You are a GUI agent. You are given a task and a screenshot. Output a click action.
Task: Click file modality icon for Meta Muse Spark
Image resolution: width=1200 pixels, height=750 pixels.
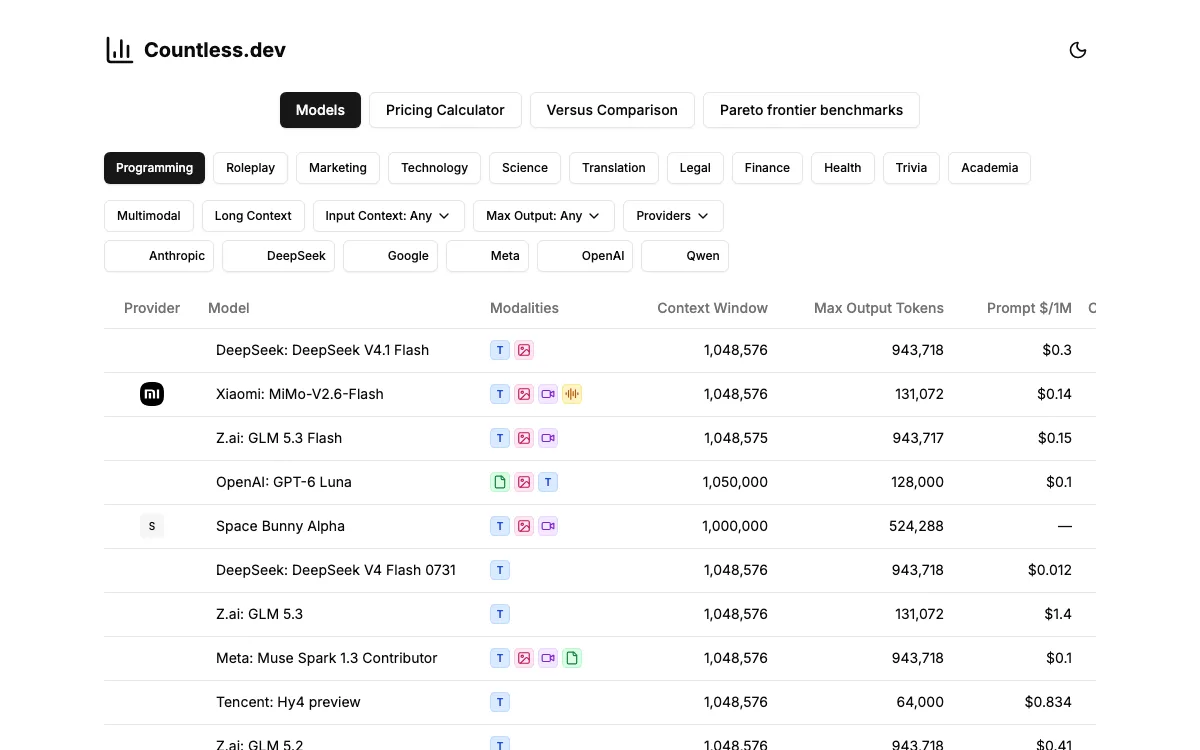(x=572, y=658)
